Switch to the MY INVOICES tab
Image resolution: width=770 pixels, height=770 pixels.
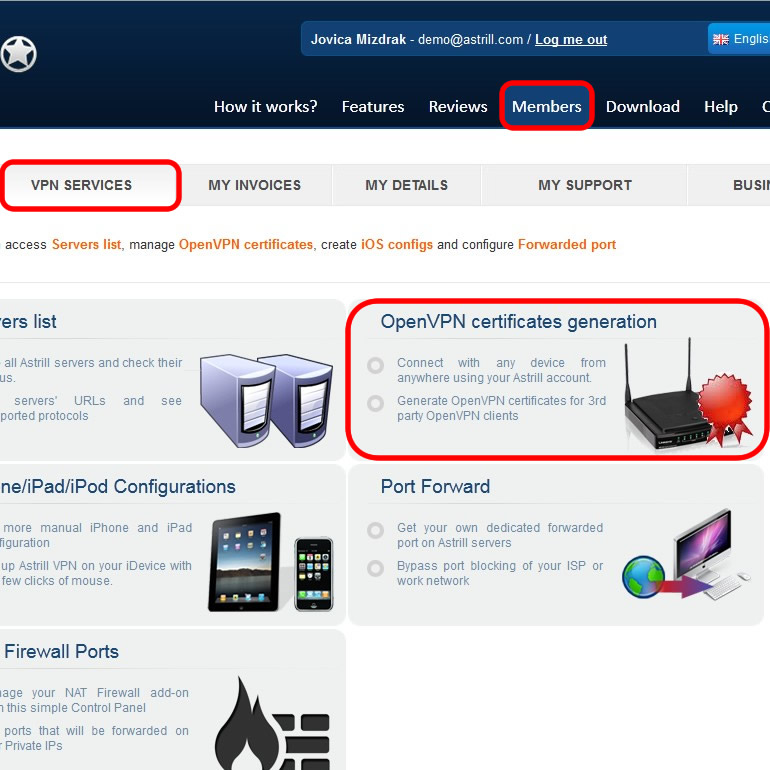click(254, 185)
